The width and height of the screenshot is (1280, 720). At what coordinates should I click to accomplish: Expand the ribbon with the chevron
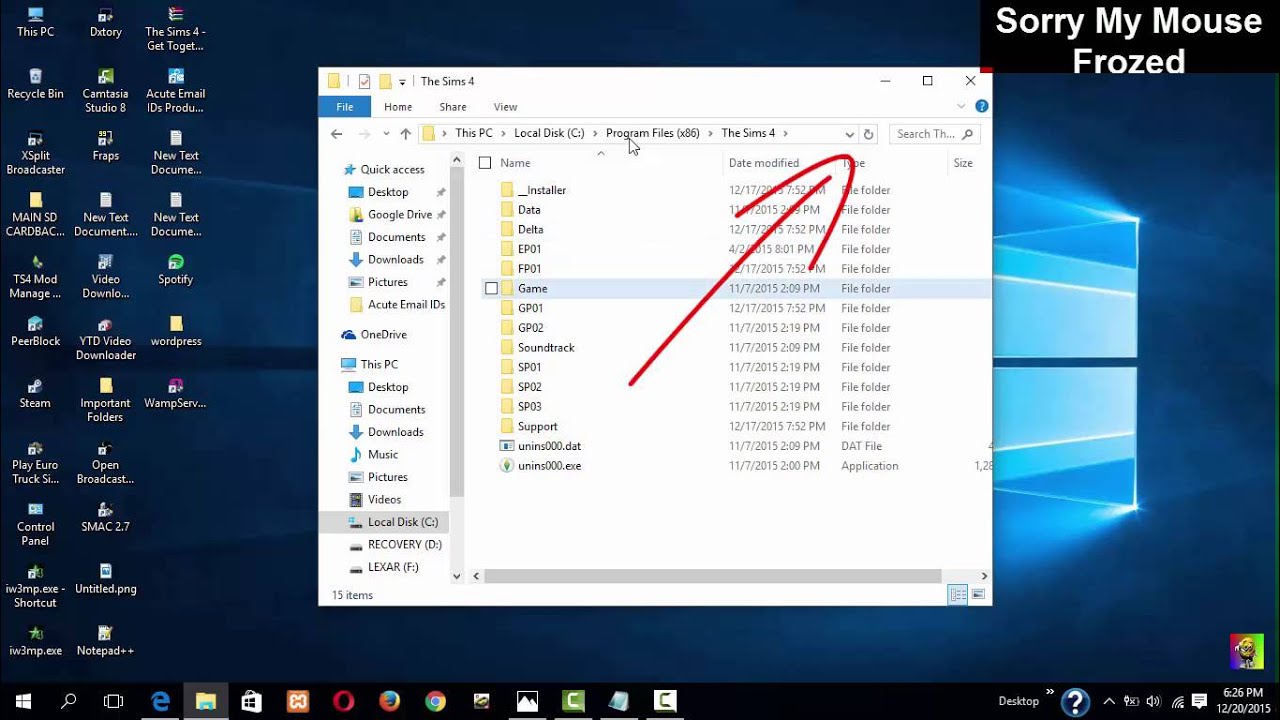(x=961, y=106)
